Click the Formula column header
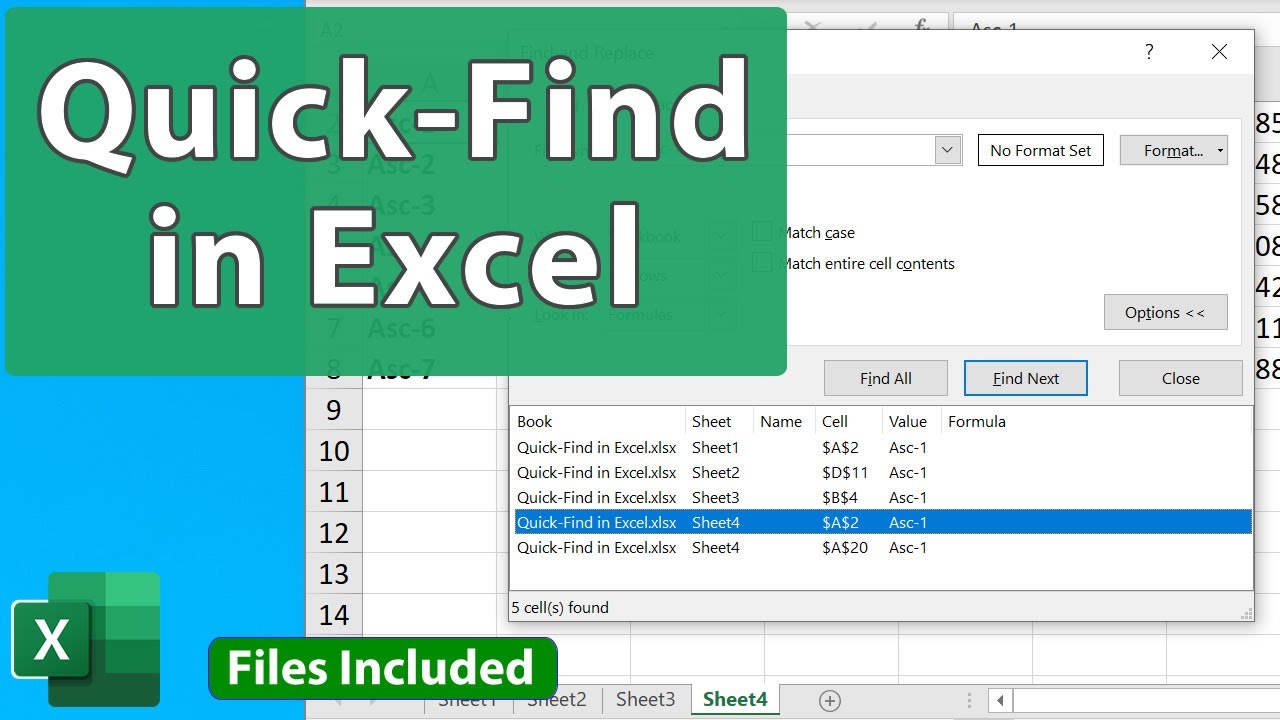 [1096, 421]
